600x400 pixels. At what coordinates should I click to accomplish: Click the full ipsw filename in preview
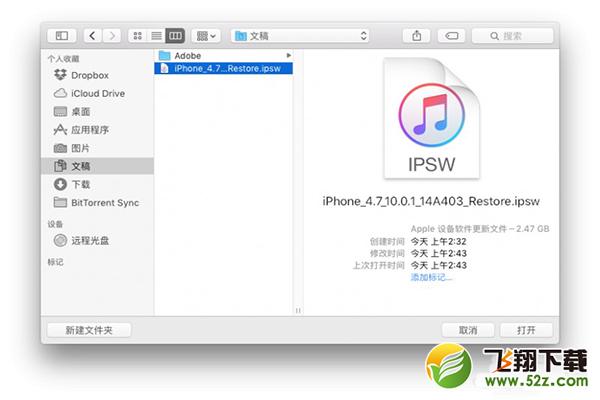431,201
